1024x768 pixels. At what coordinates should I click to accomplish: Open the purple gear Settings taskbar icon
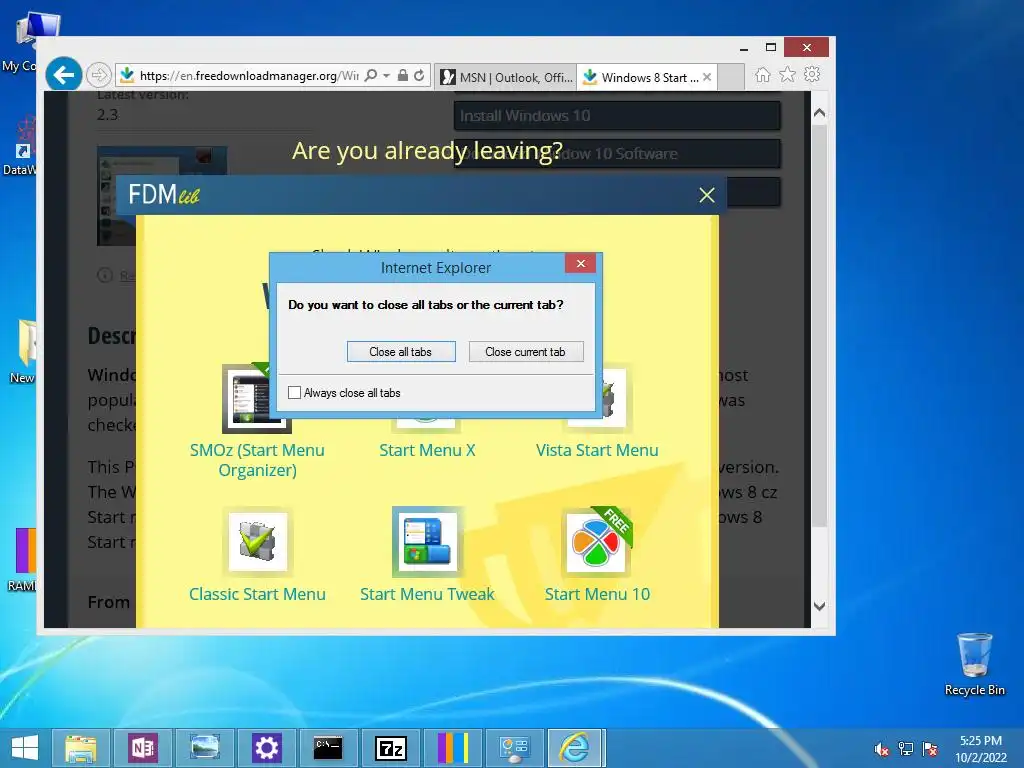coord(266,748)
